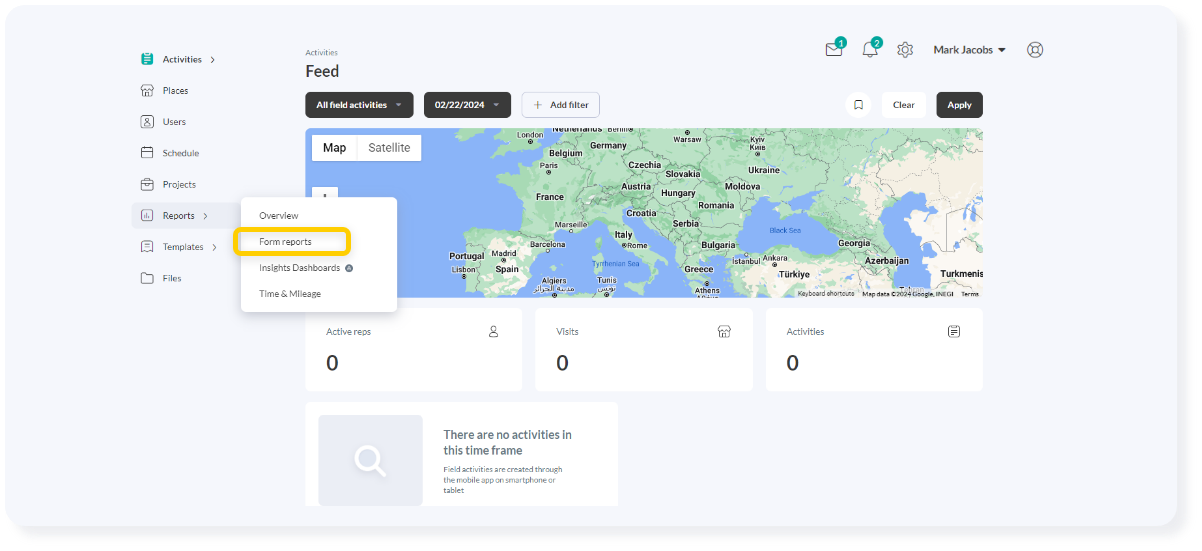Click the Projects sidebar label
This screenshot has height=551, width=1202.
pos(180,185)
